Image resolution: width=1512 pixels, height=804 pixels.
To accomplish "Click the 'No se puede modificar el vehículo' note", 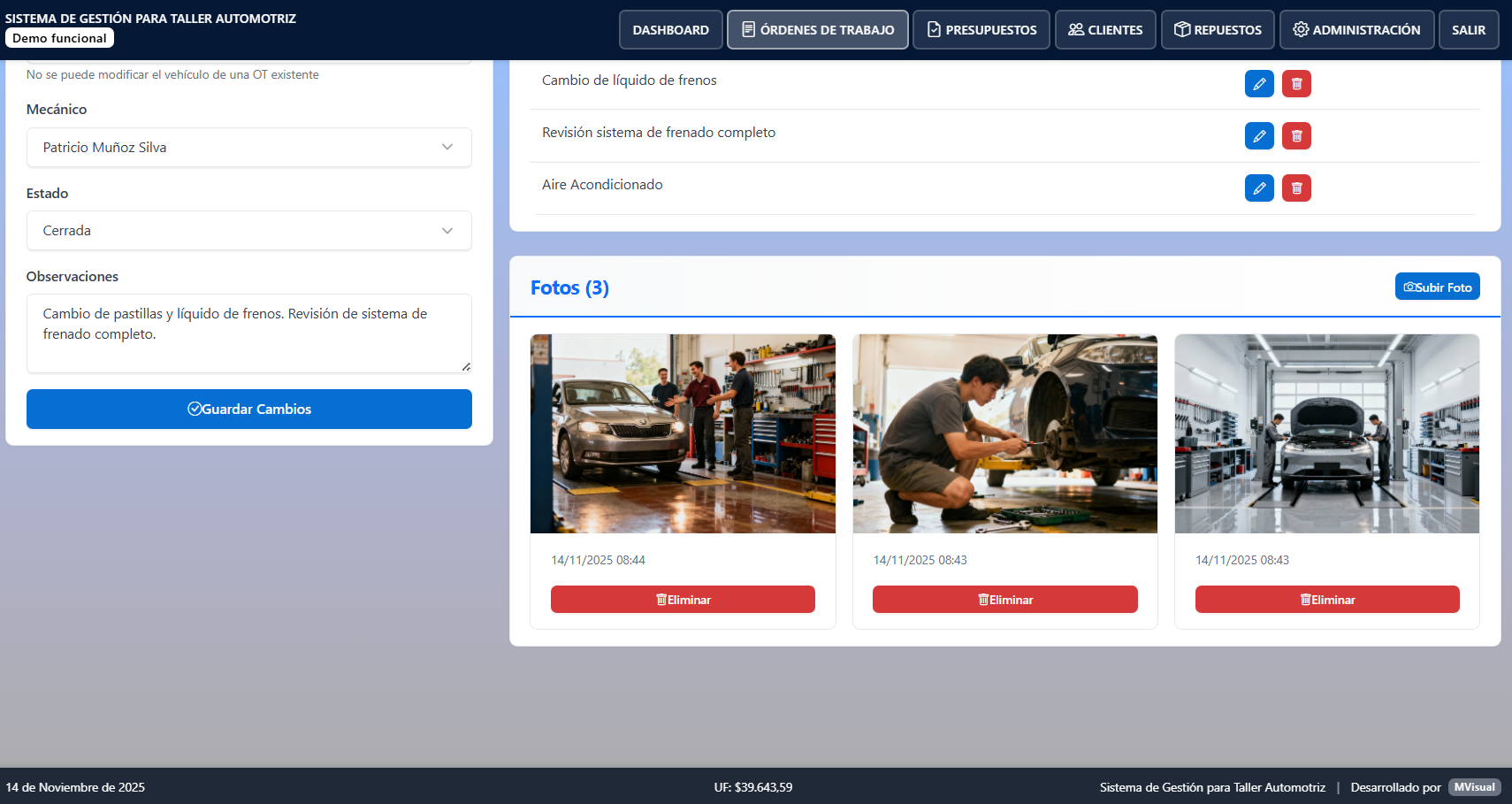I will pyautogui.click(x=172, y=74).
